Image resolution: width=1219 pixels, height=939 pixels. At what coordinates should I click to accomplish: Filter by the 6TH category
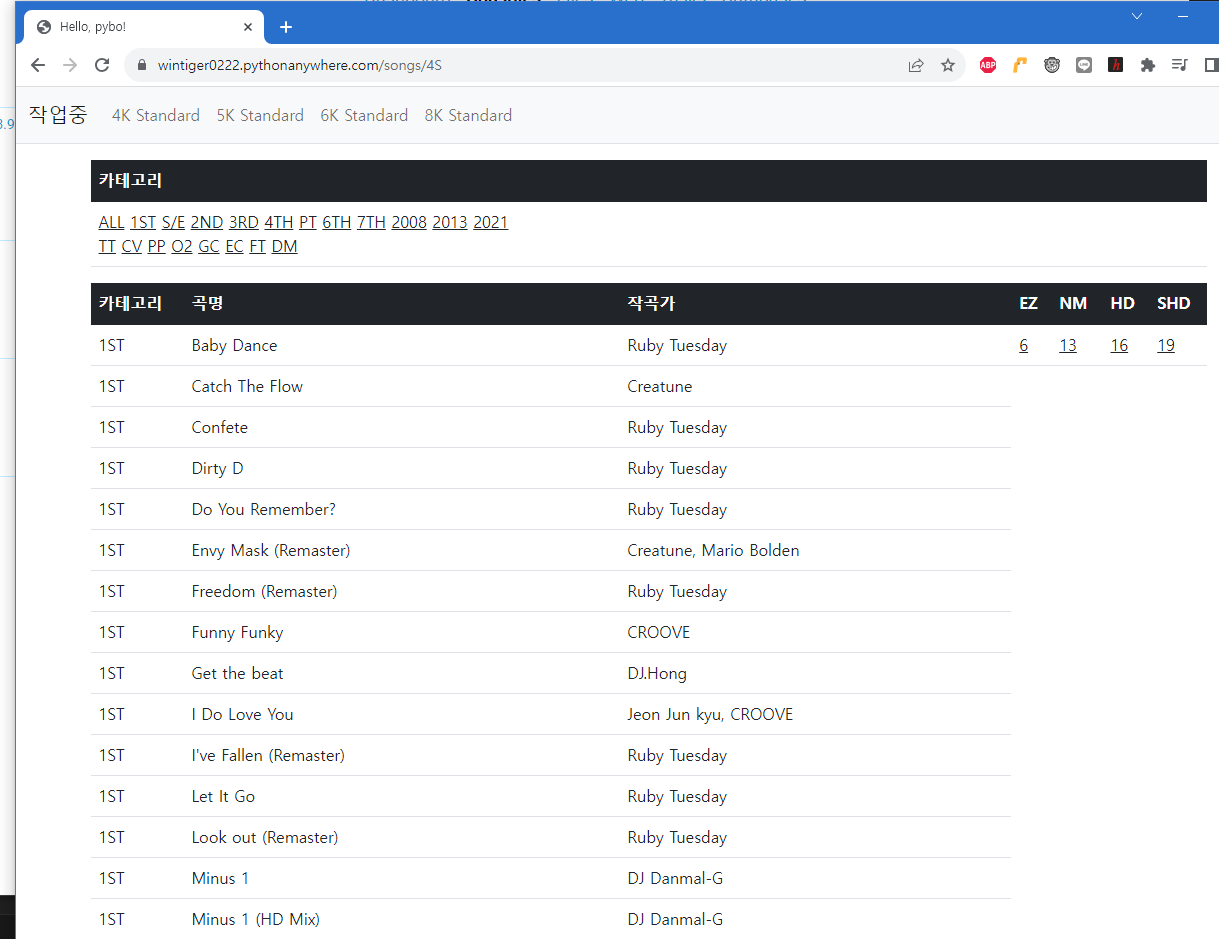[x=337, y=222]
